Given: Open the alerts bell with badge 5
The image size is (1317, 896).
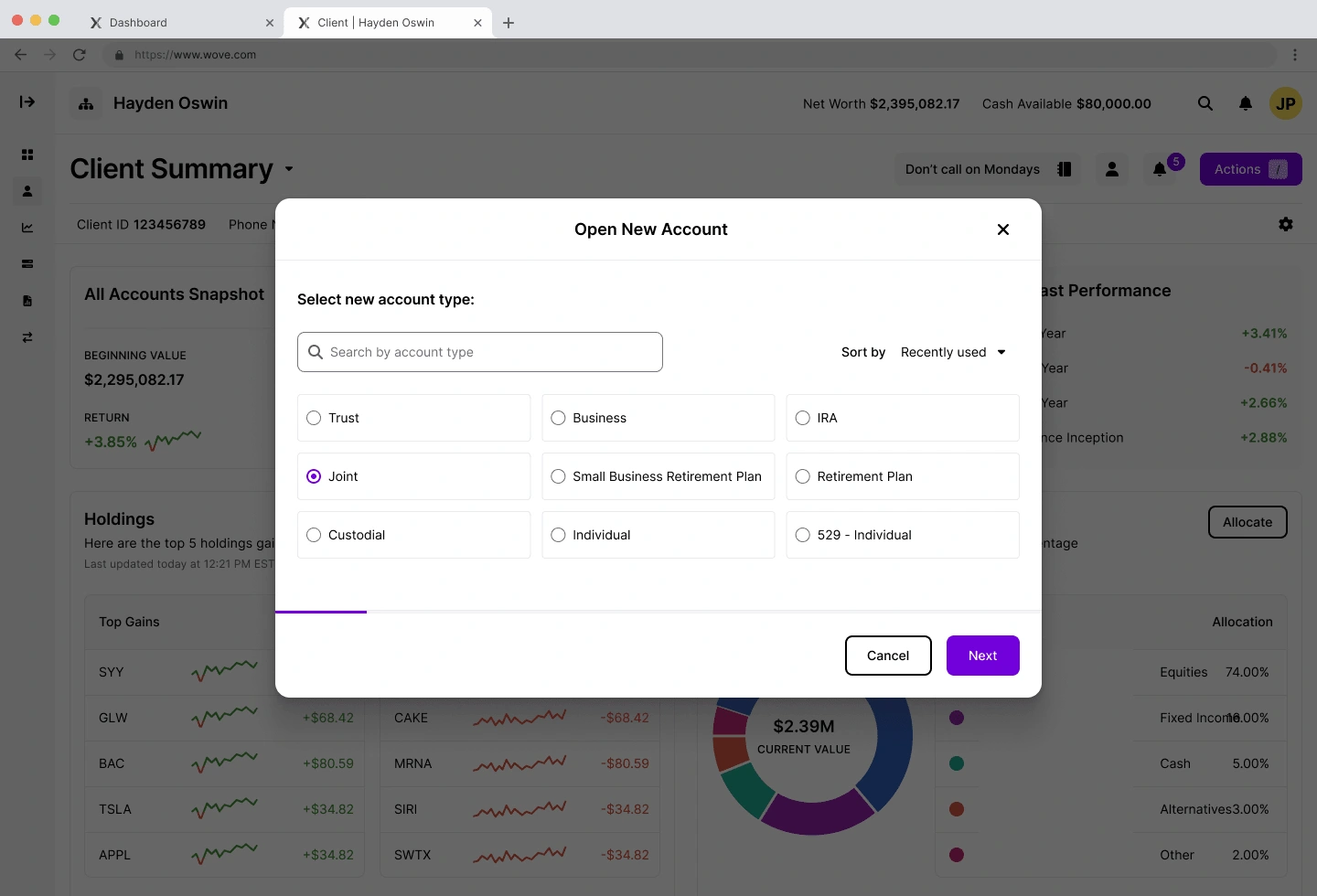Looking at the screenshot, I should (x=1160, y=169).
